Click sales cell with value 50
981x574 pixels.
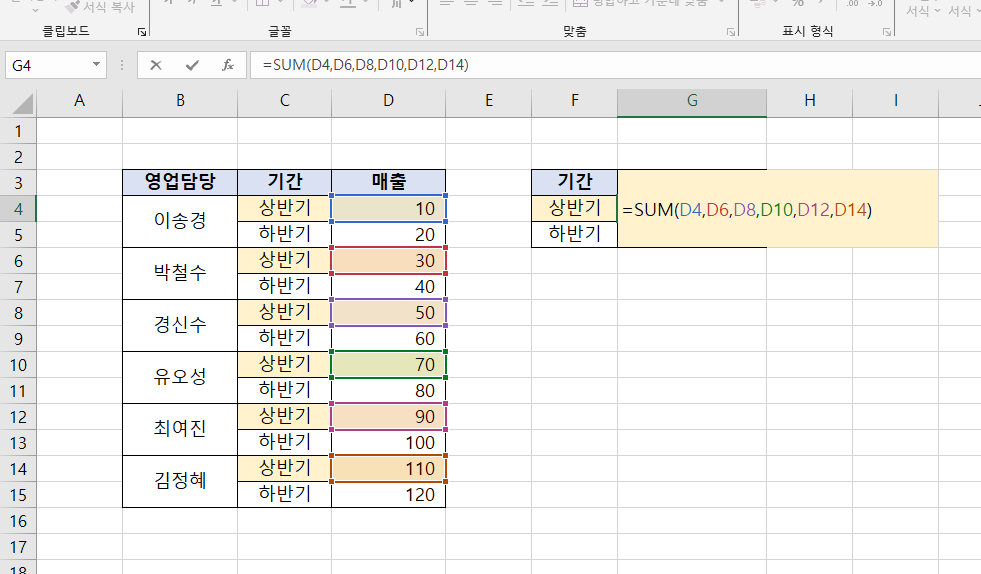coord(389,312)
